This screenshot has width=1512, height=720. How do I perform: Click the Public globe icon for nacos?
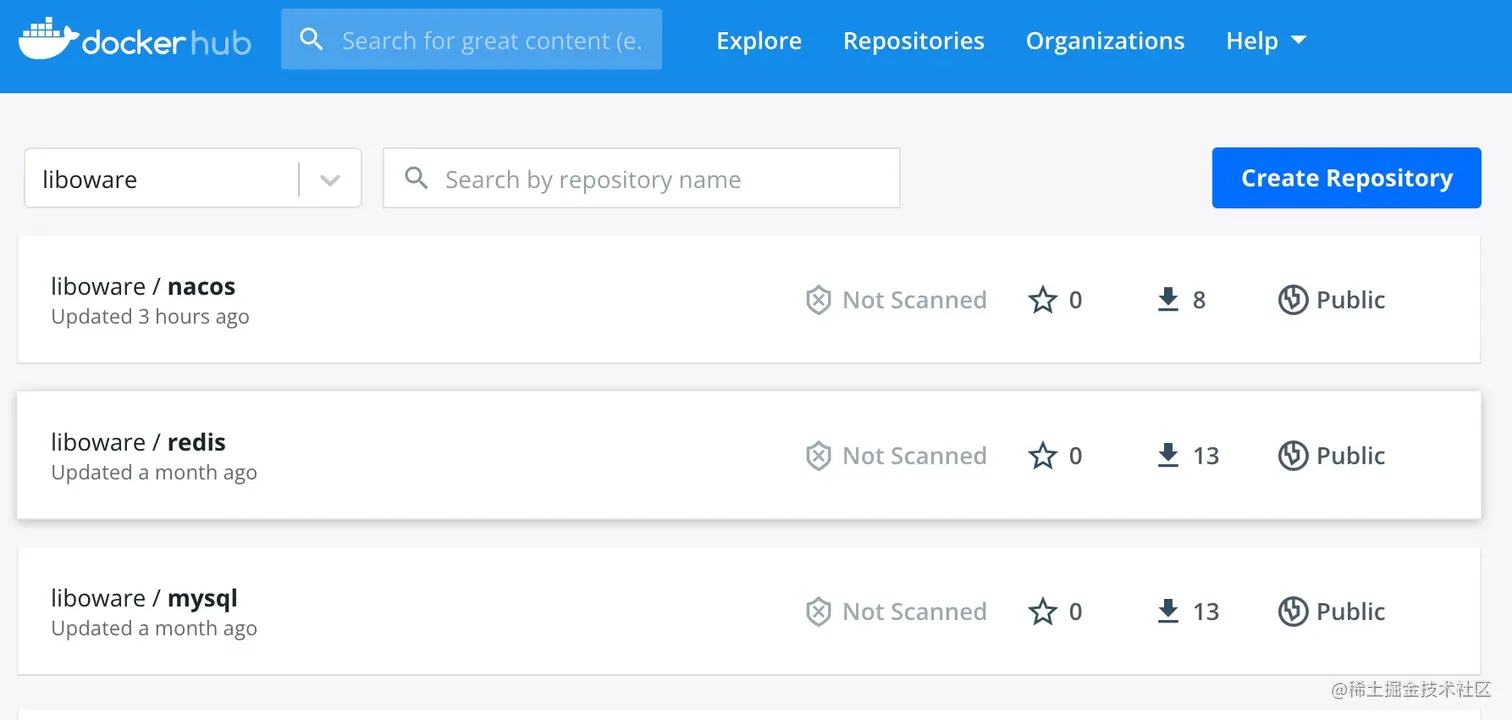(1293, 300)
